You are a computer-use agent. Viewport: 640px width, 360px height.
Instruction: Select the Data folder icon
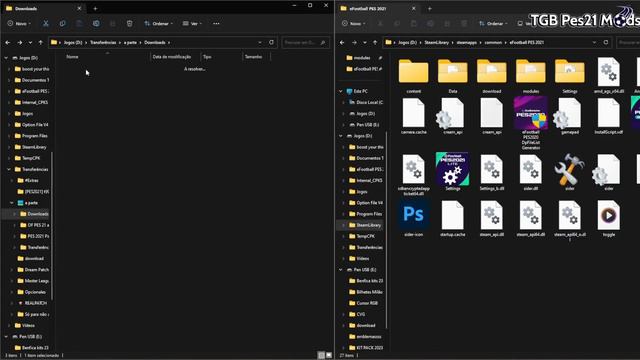[x=453, y=76]
